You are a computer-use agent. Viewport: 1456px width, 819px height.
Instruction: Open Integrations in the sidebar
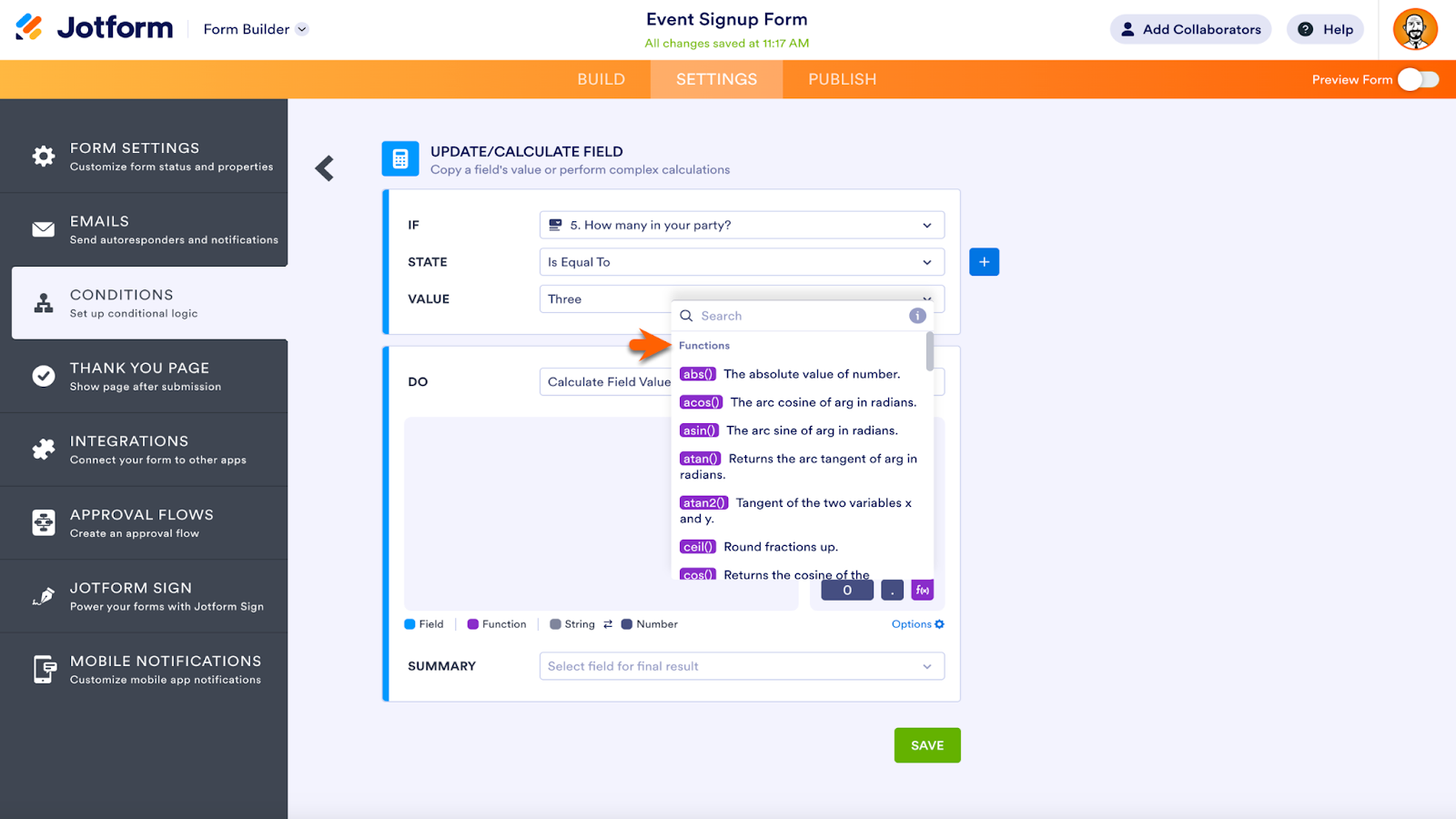coord(144,450)
